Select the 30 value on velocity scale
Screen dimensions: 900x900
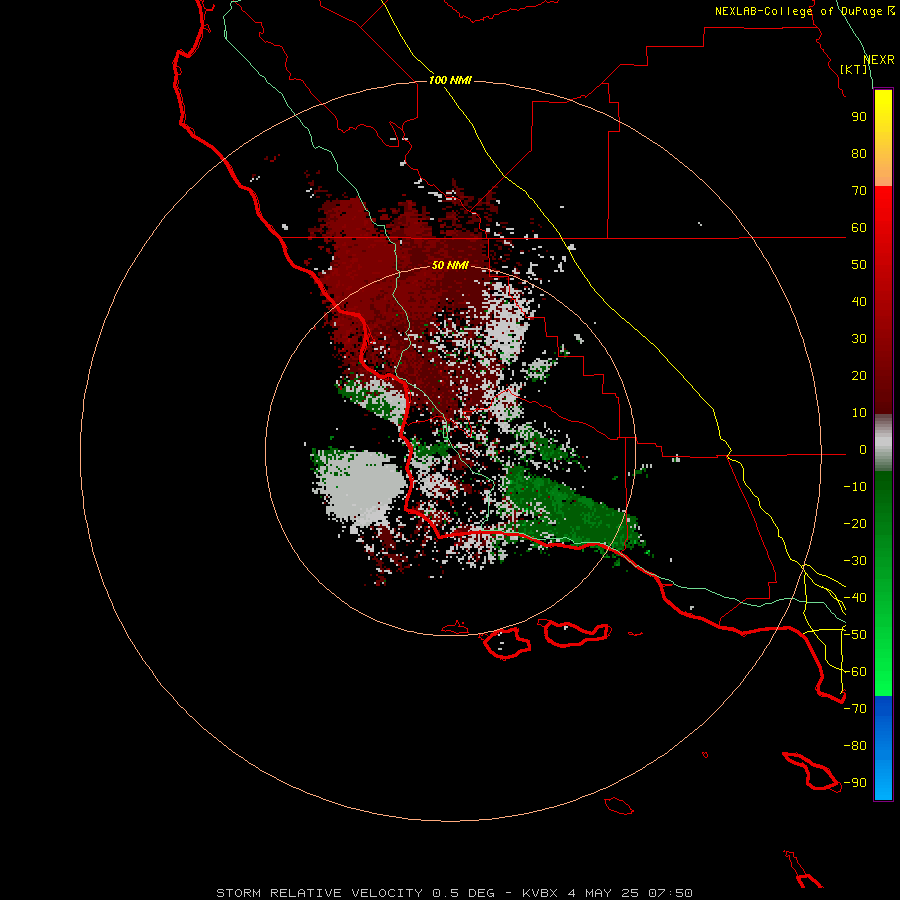tap(859, 339)
